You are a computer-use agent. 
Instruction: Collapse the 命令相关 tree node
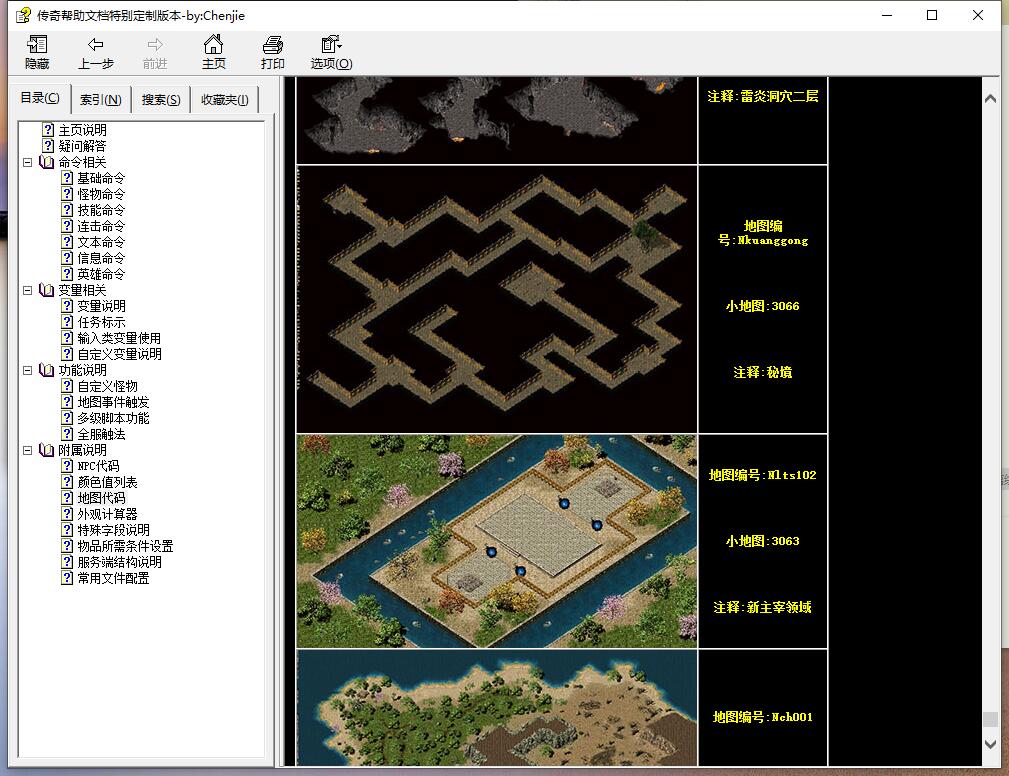point(28,162)
